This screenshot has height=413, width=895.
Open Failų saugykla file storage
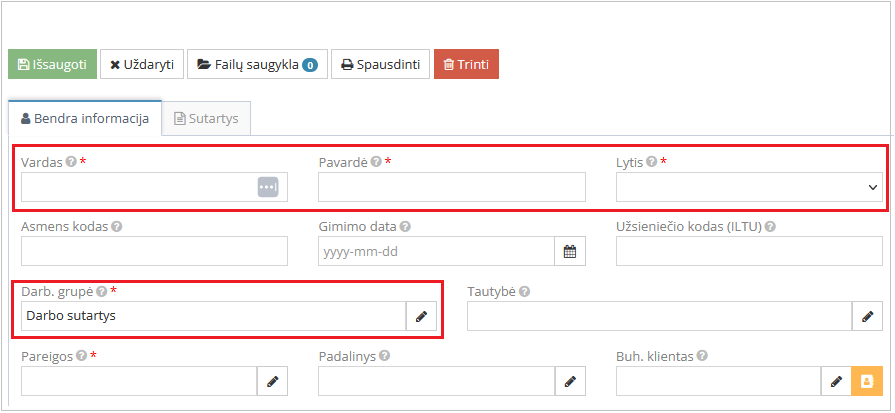[x=257, y=64]
